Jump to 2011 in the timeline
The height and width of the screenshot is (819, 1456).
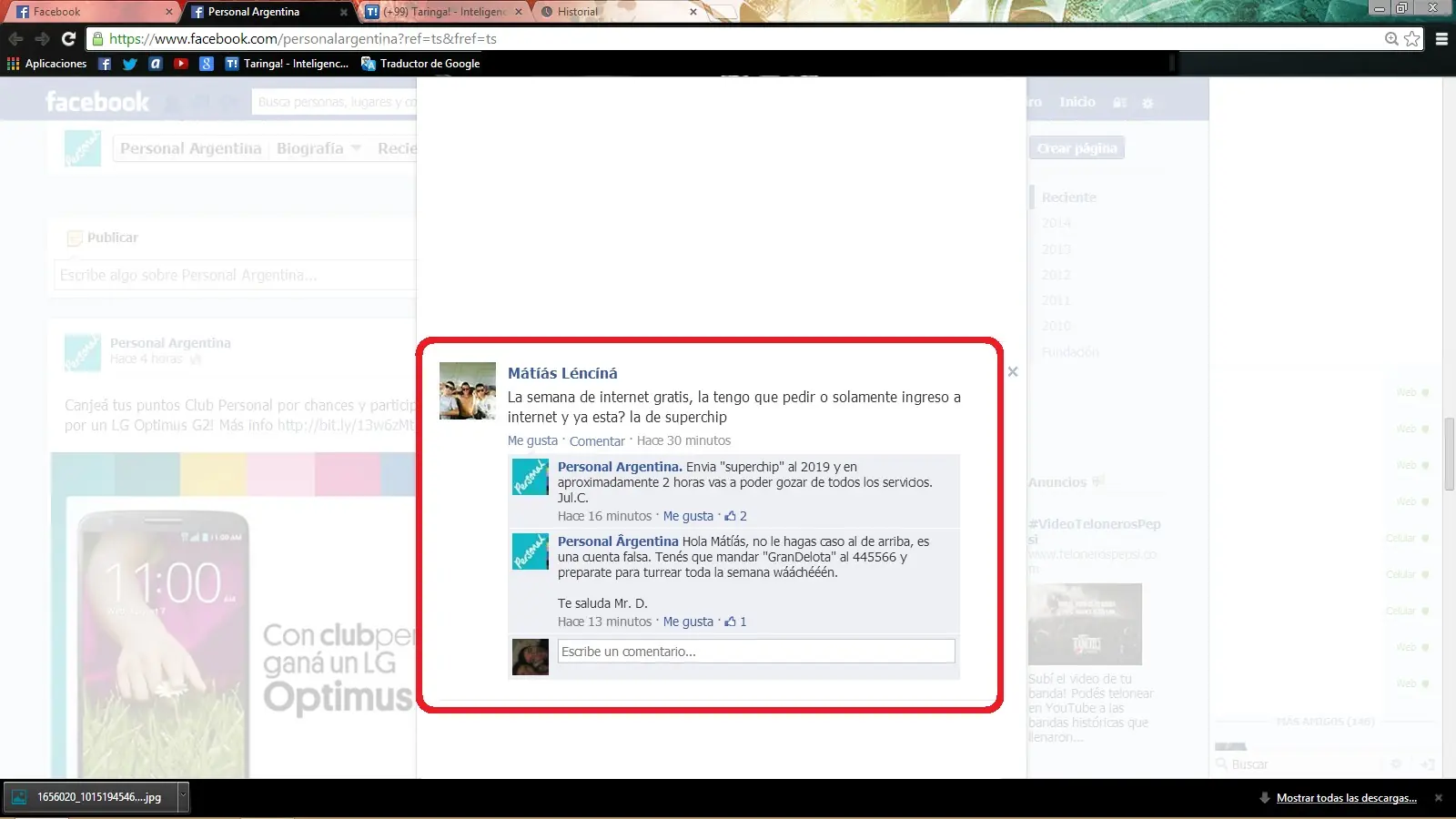[x=1057, y=300]
